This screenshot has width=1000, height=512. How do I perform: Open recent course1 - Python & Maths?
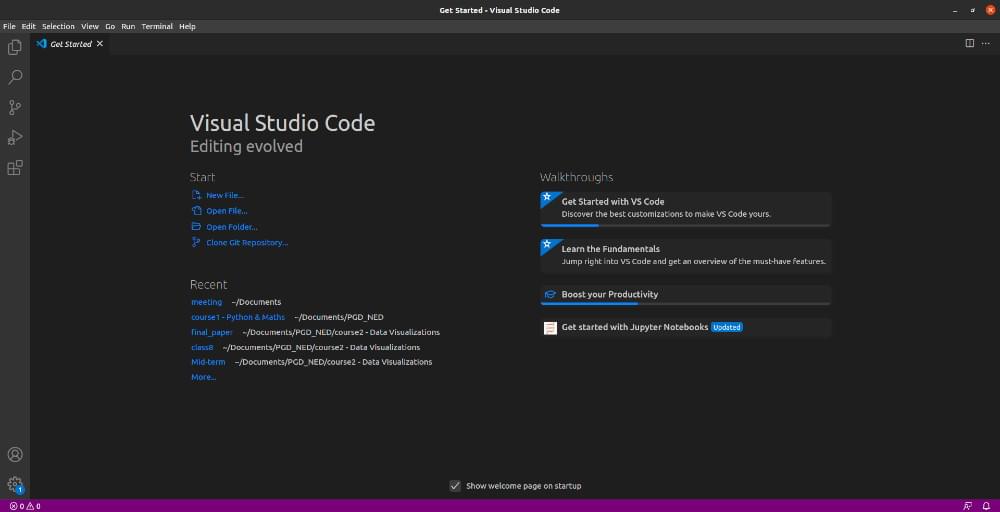click(238, 317)
